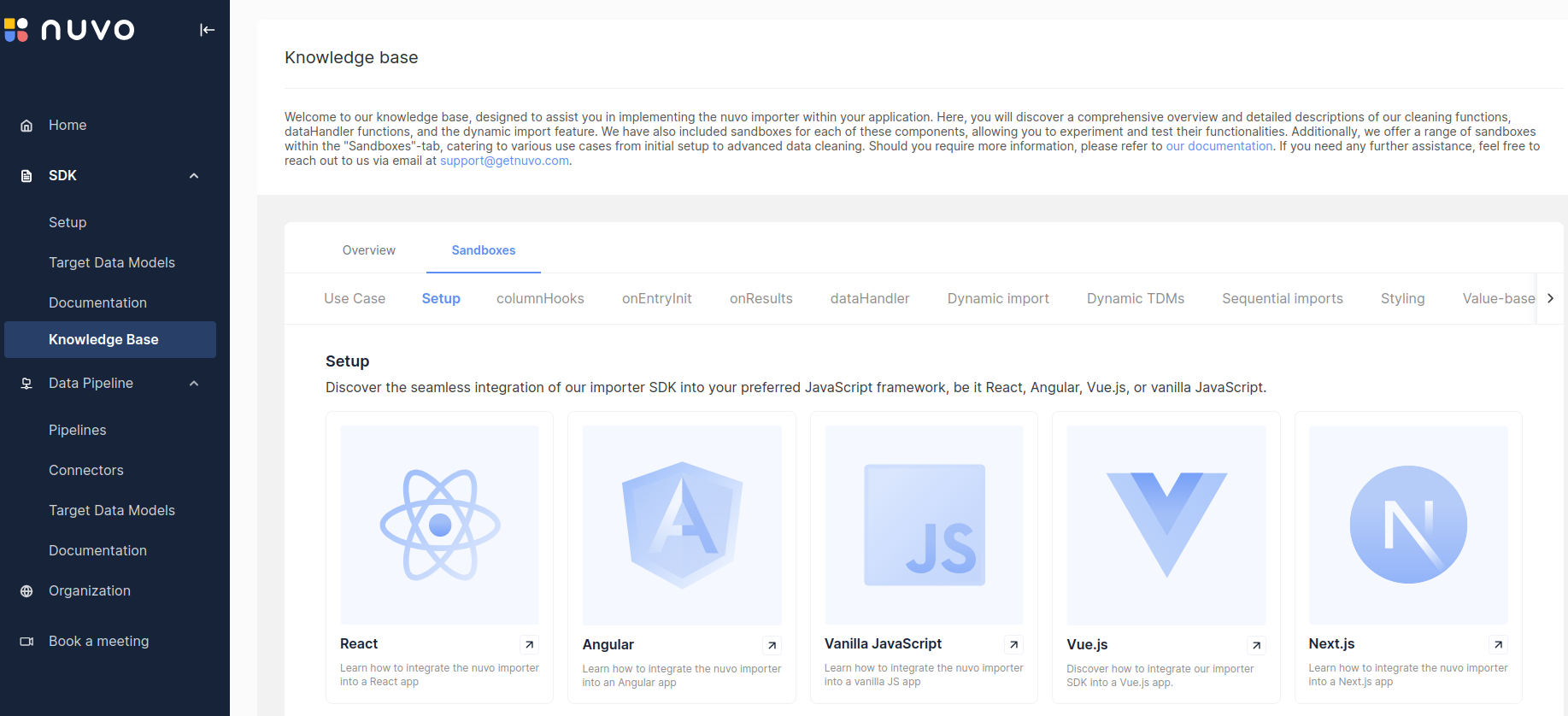The width and height of the screenshot is (1568, 716).
Task: Open Setup under SDK
Action: 68,222
